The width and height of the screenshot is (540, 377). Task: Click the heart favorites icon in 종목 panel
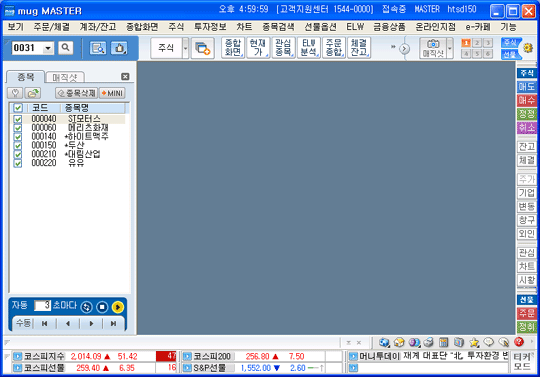point(15,93)
